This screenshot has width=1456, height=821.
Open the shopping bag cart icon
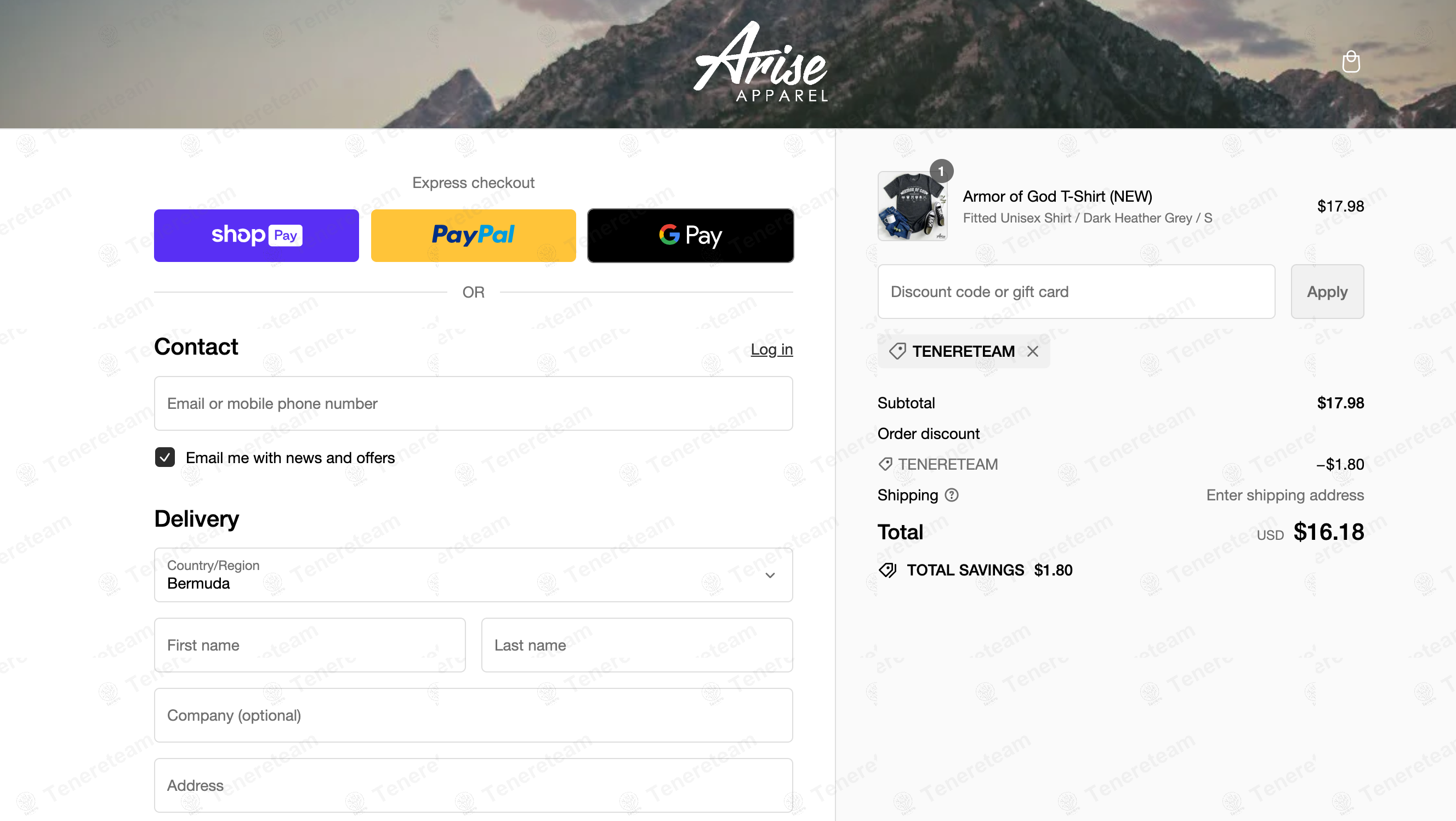[1350, 61]
